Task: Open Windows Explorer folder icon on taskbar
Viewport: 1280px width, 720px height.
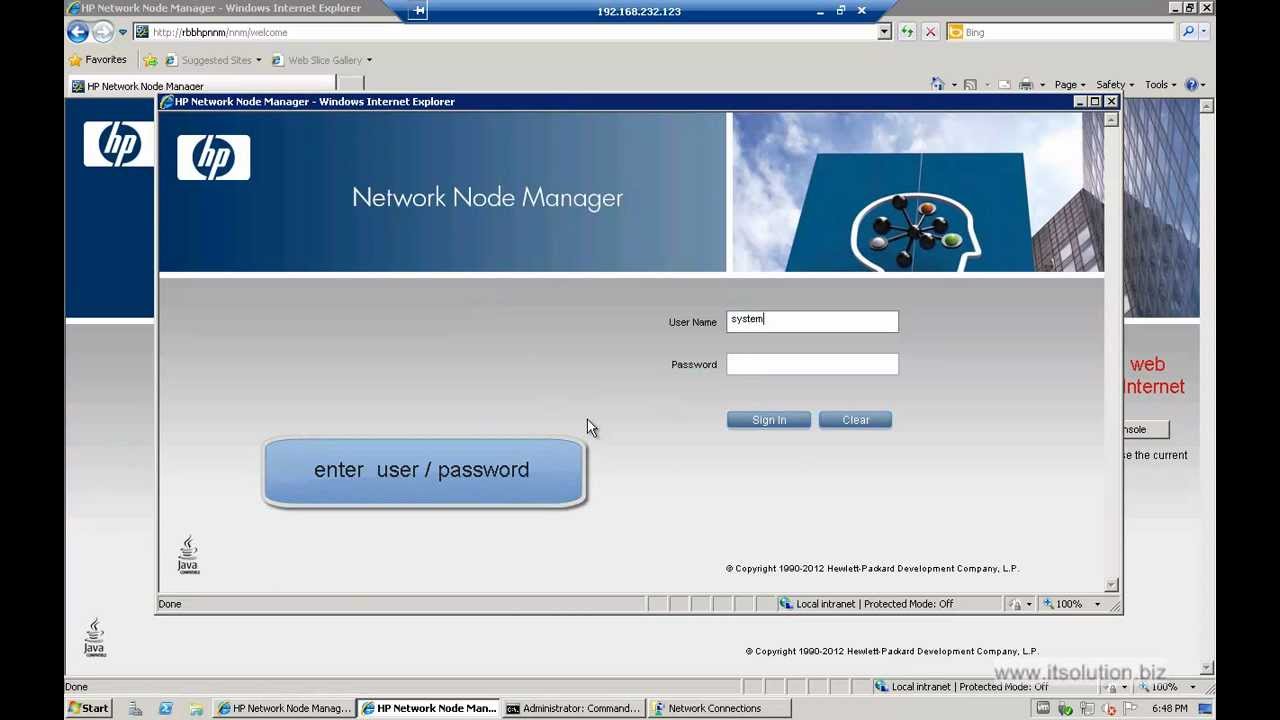Action: (196, 709)
